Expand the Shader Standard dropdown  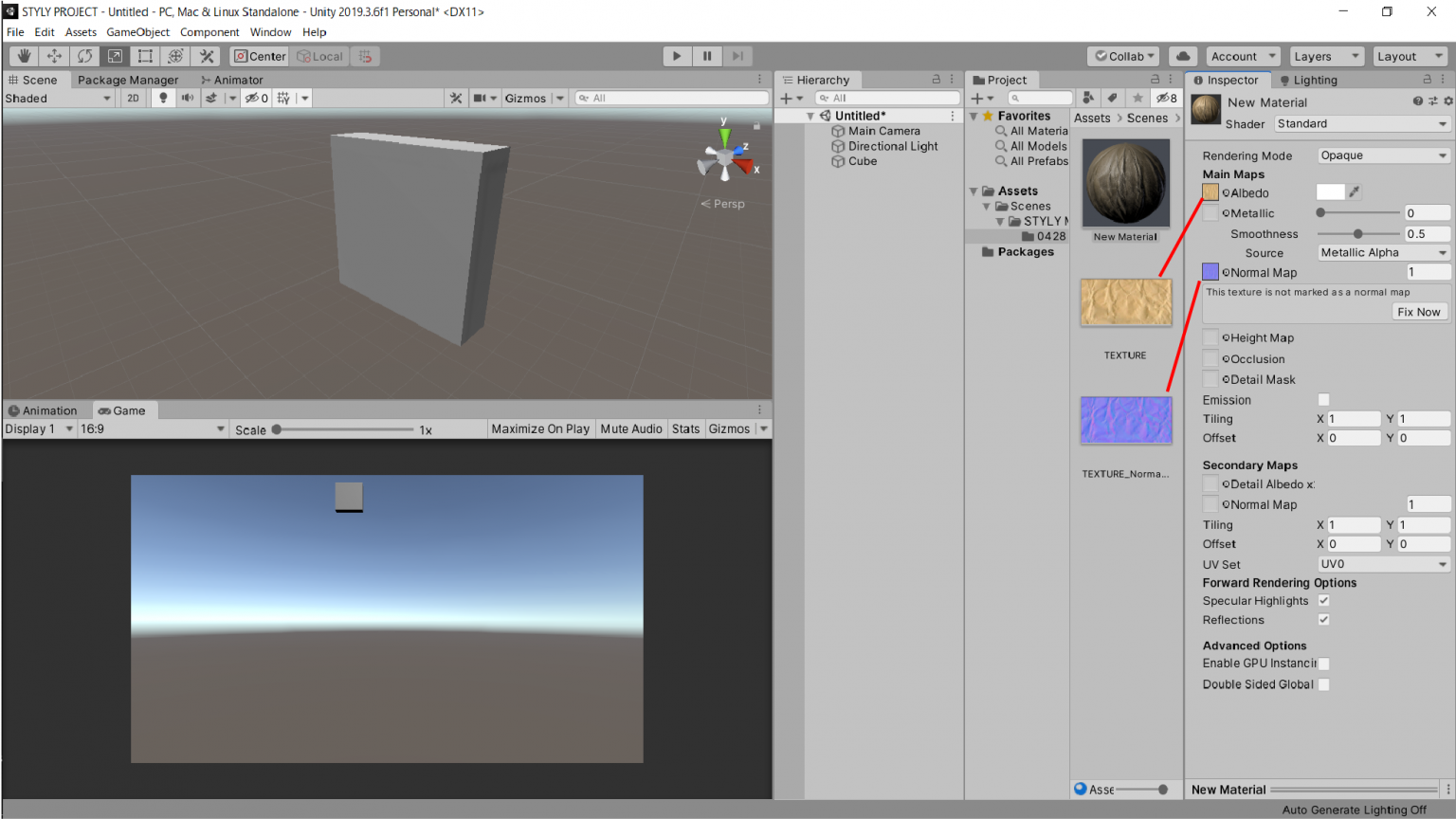click(1361, 124)
